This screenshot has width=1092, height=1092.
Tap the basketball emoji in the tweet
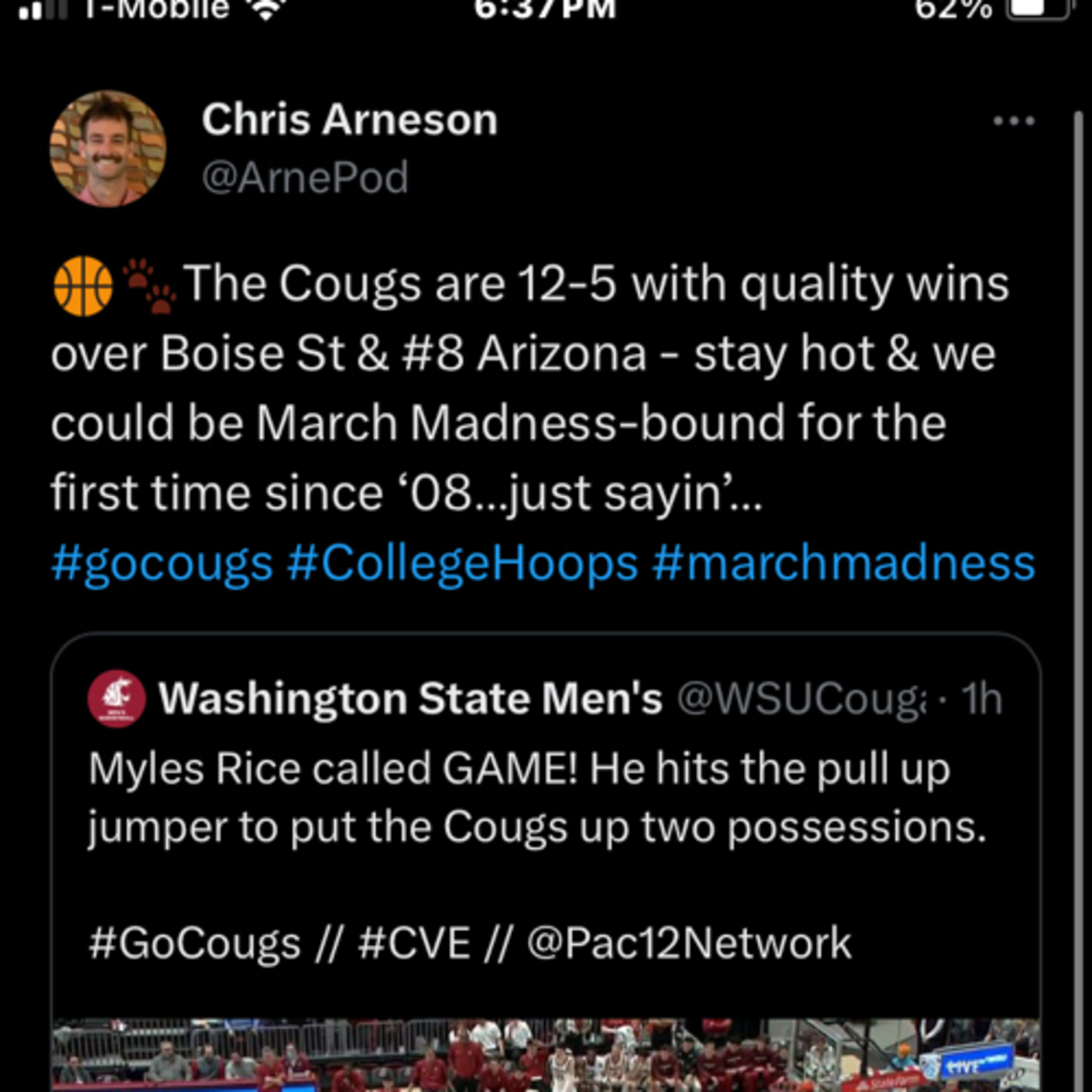point(83,285)
